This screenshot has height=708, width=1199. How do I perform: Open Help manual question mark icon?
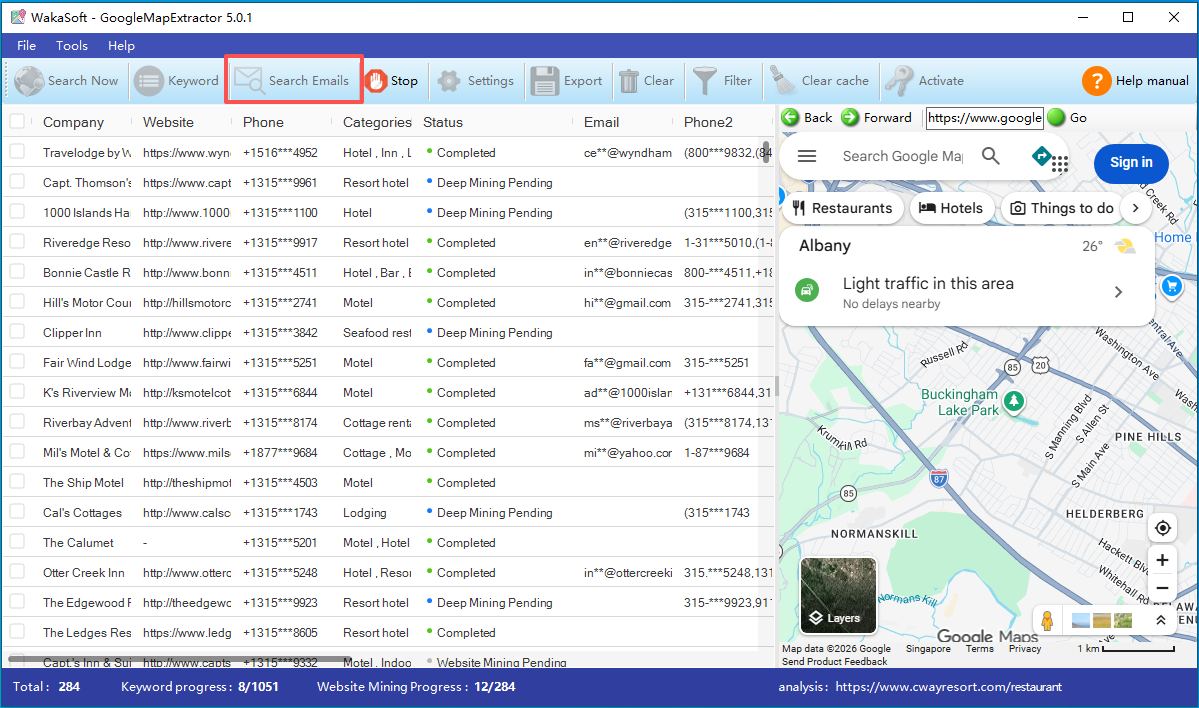tap(1096, 80)
